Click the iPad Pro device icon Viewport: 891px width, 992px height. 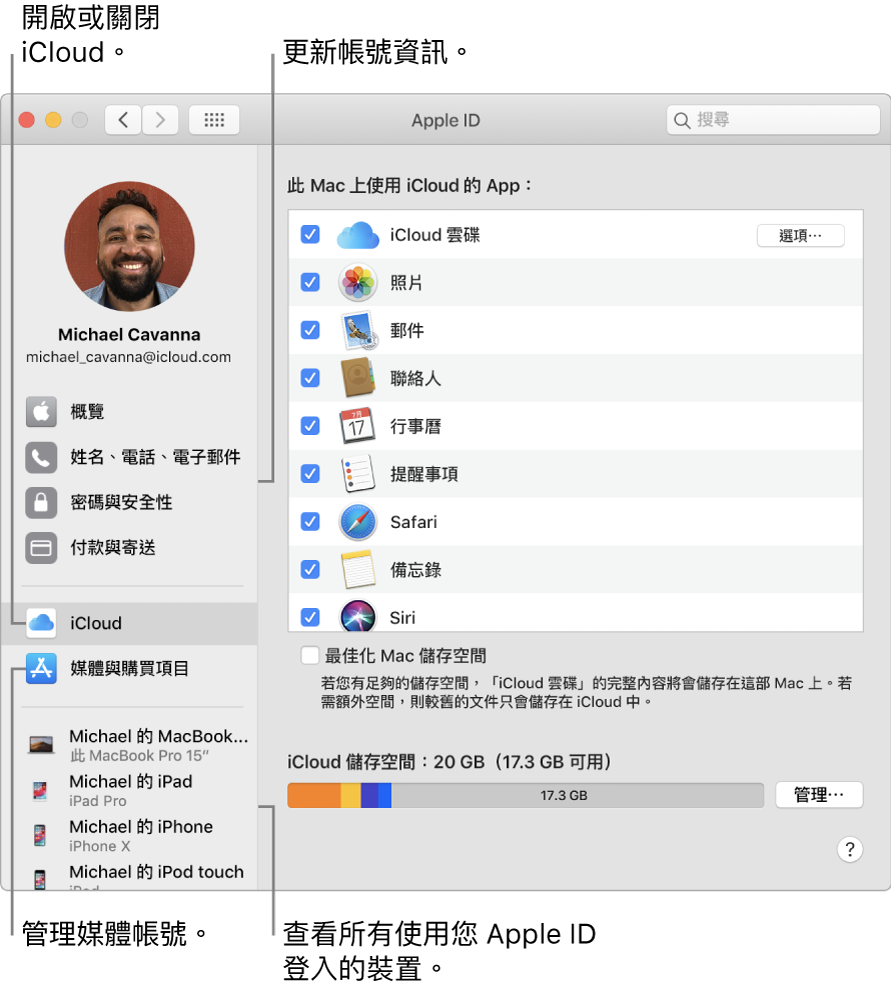pyautogui.click(x=40, y=790)
